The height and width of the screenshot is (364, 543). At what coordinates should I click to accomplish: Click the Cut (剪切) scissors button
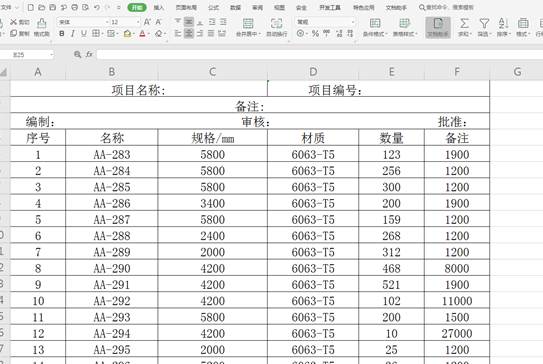pyautogui.click(x=19, y=22)
